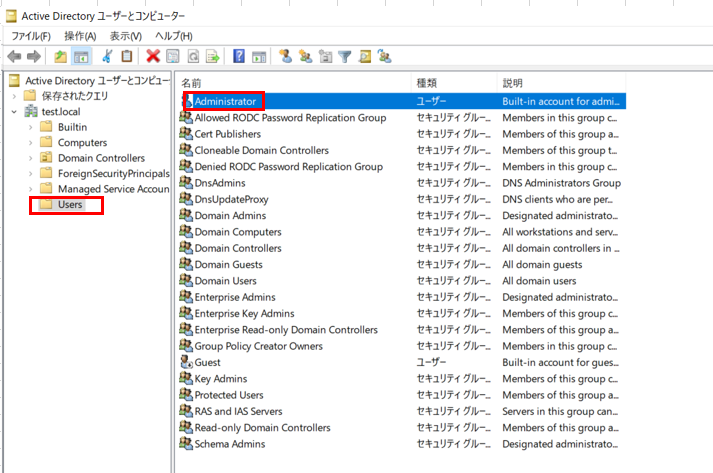Click the Cut scissors icon

tap(107, 56)
